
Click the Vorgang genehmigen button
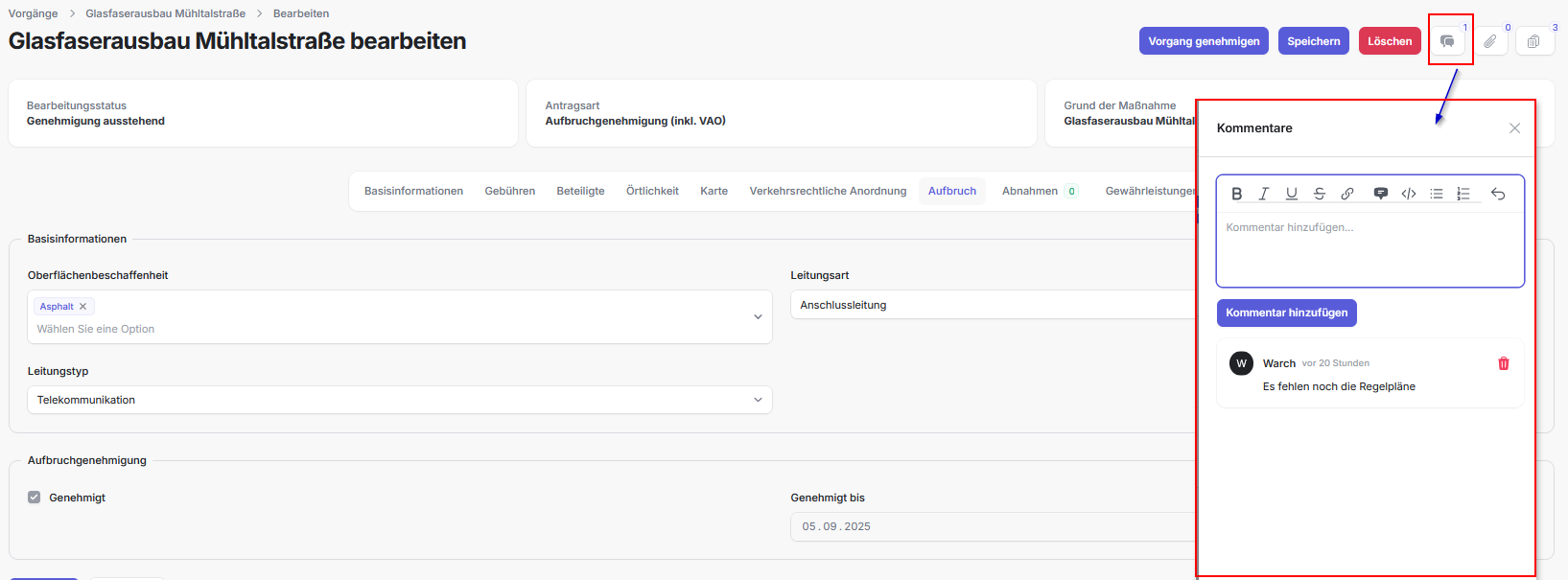1204,41
